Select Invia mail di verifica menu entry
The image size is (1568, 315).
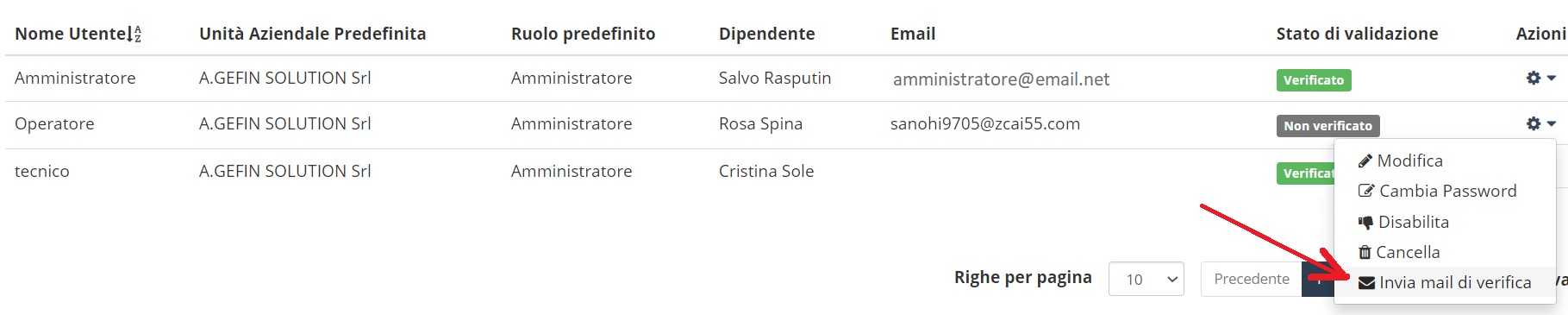[x=1445, y=283]
